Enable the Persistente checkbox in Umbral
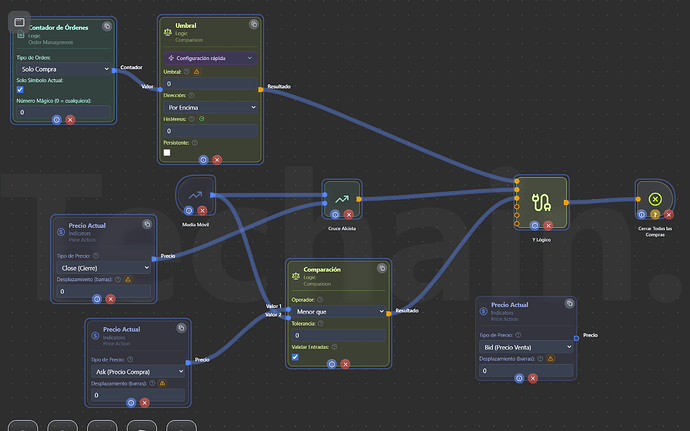The width and height of the screenshot is (690, 431). tap(167, 152)
